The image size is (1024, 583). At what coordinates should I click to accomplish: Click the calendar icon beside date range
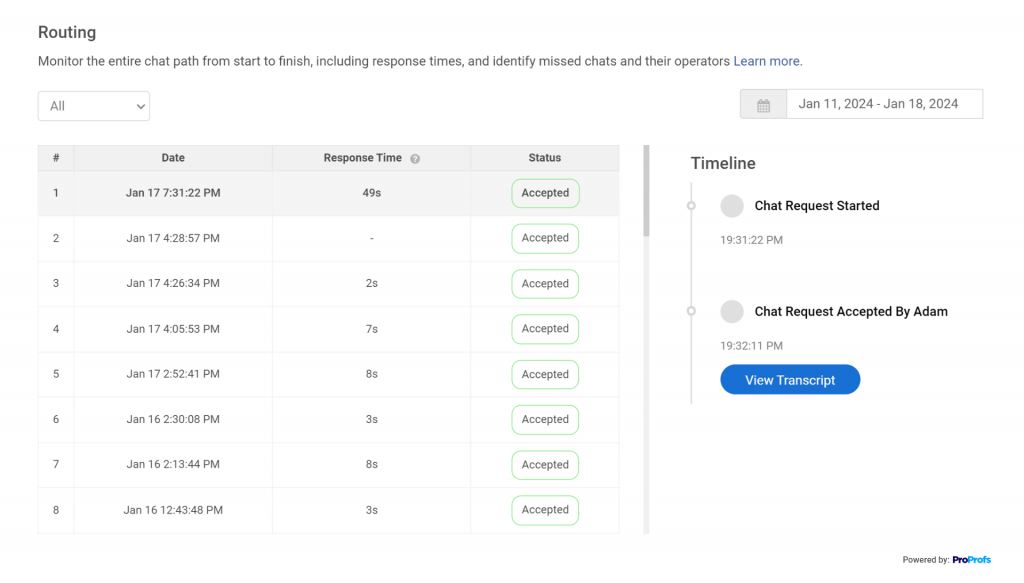[763, 104]
